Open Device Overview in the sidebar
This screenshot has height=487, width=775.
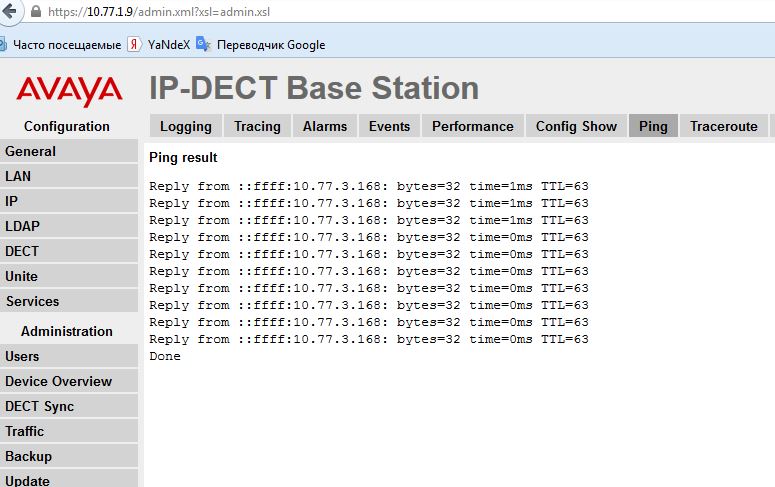tap(69, 381)
